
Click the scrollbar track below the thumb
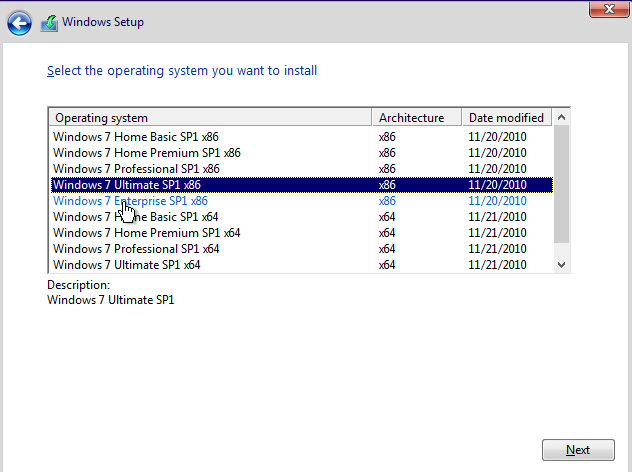561,248
